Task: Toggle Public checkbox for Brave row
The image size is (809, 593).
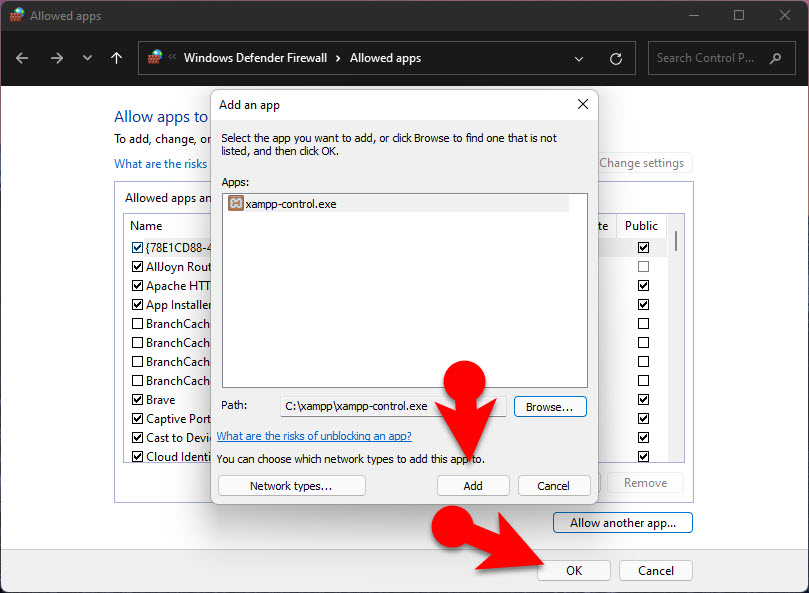Action: (643, 399)
